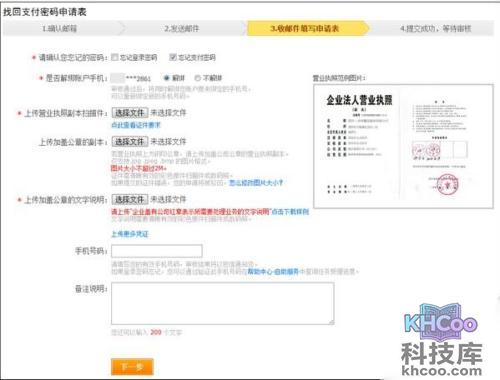Click the 上传更多凭证 link

[x=130, y=234]
